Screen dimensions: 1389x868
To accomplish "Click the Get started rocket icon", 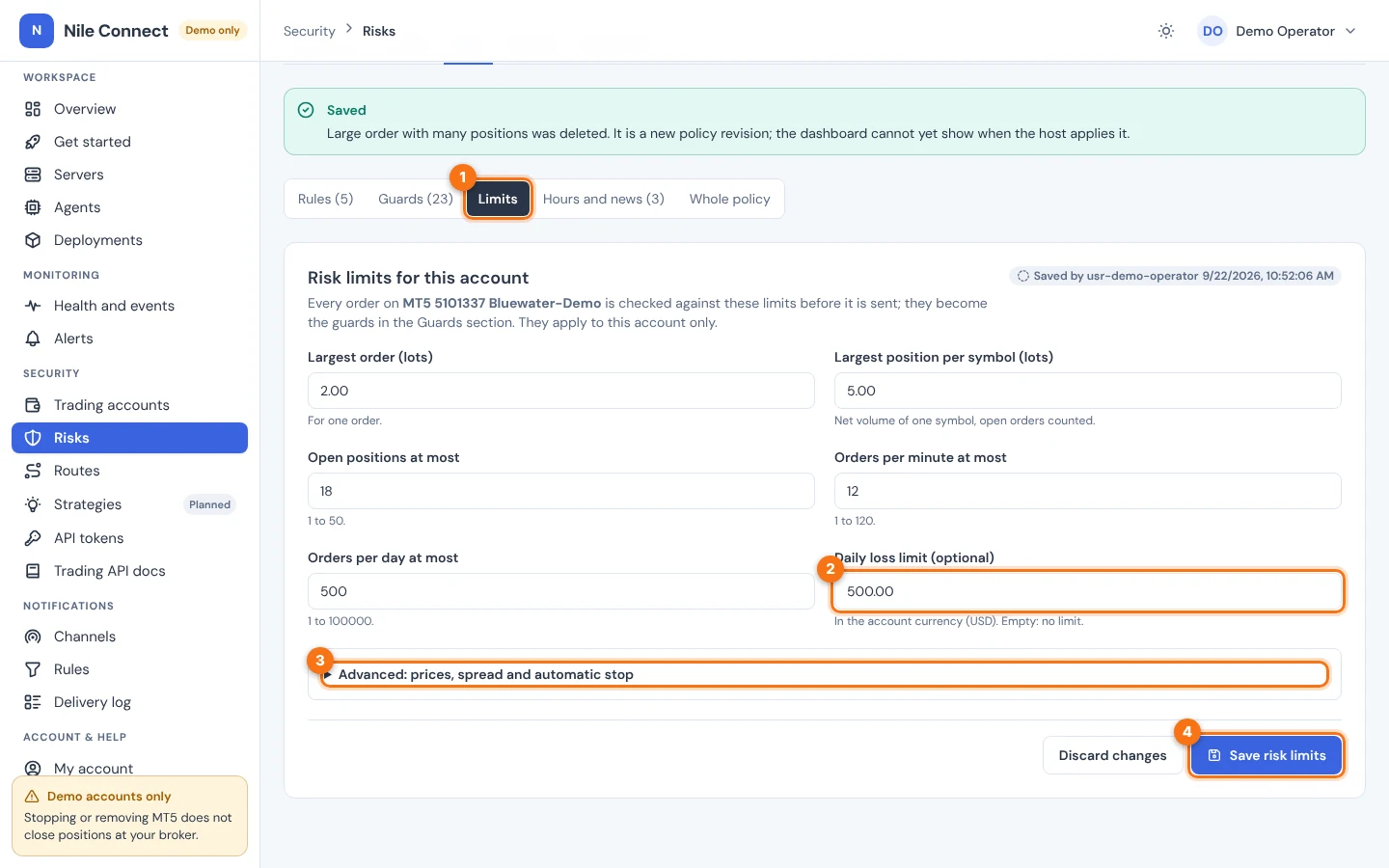I will click(33, 142).
